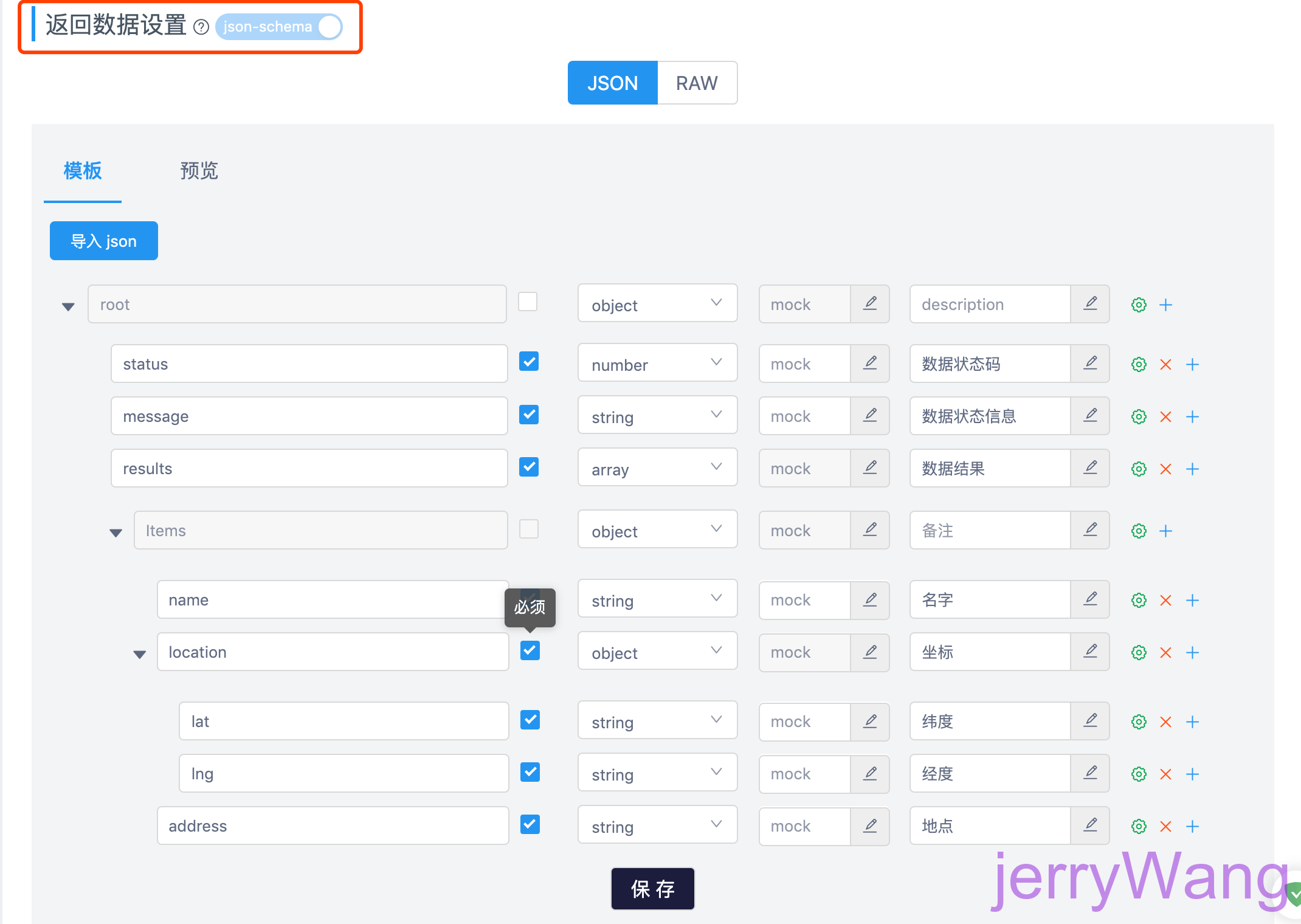Viewport: 1301px width, 924px height.
Task: Open advanced settings gear for status row
Action: point(1139,364)
